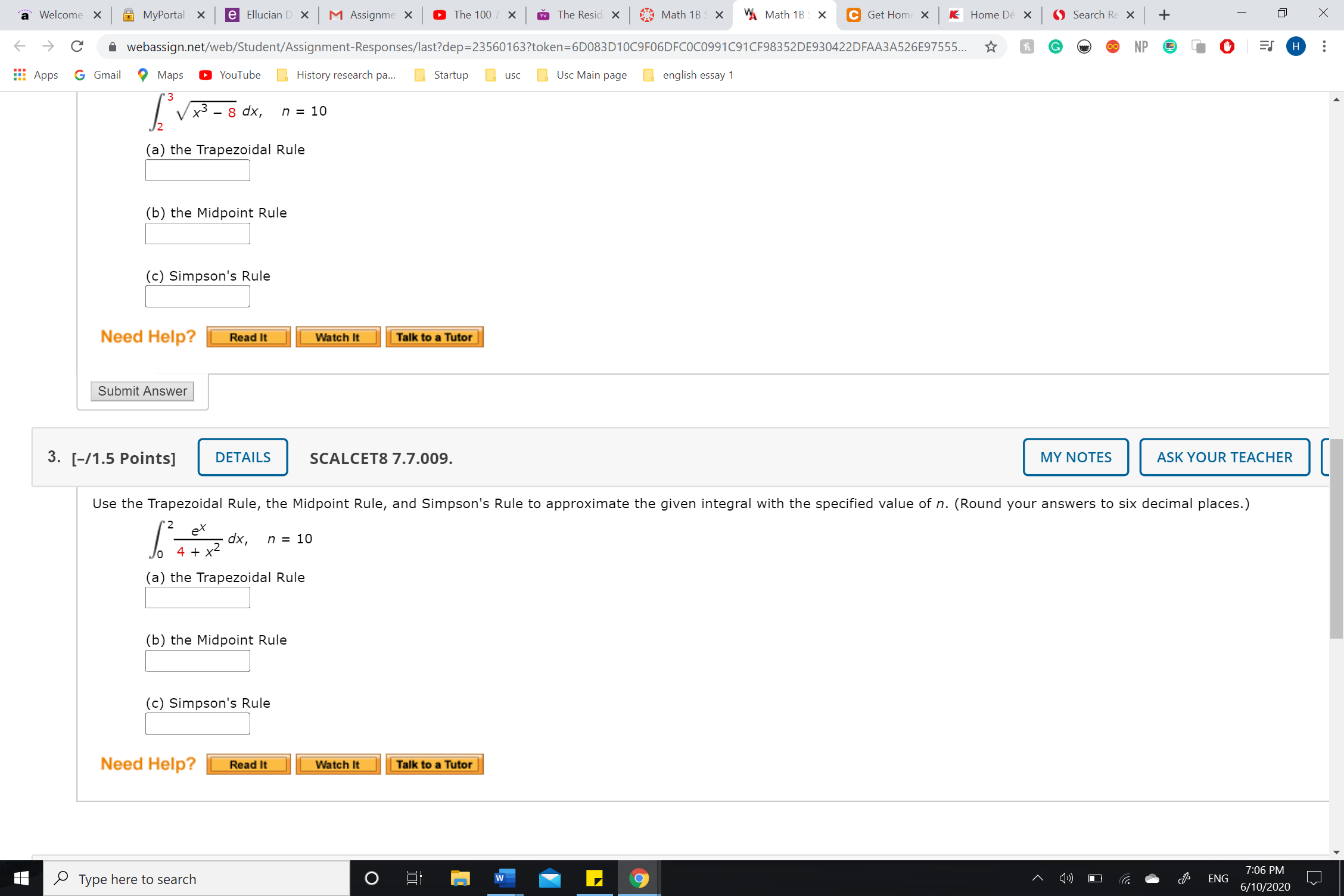Bookmark this page with the star icon

coord(991,46)
